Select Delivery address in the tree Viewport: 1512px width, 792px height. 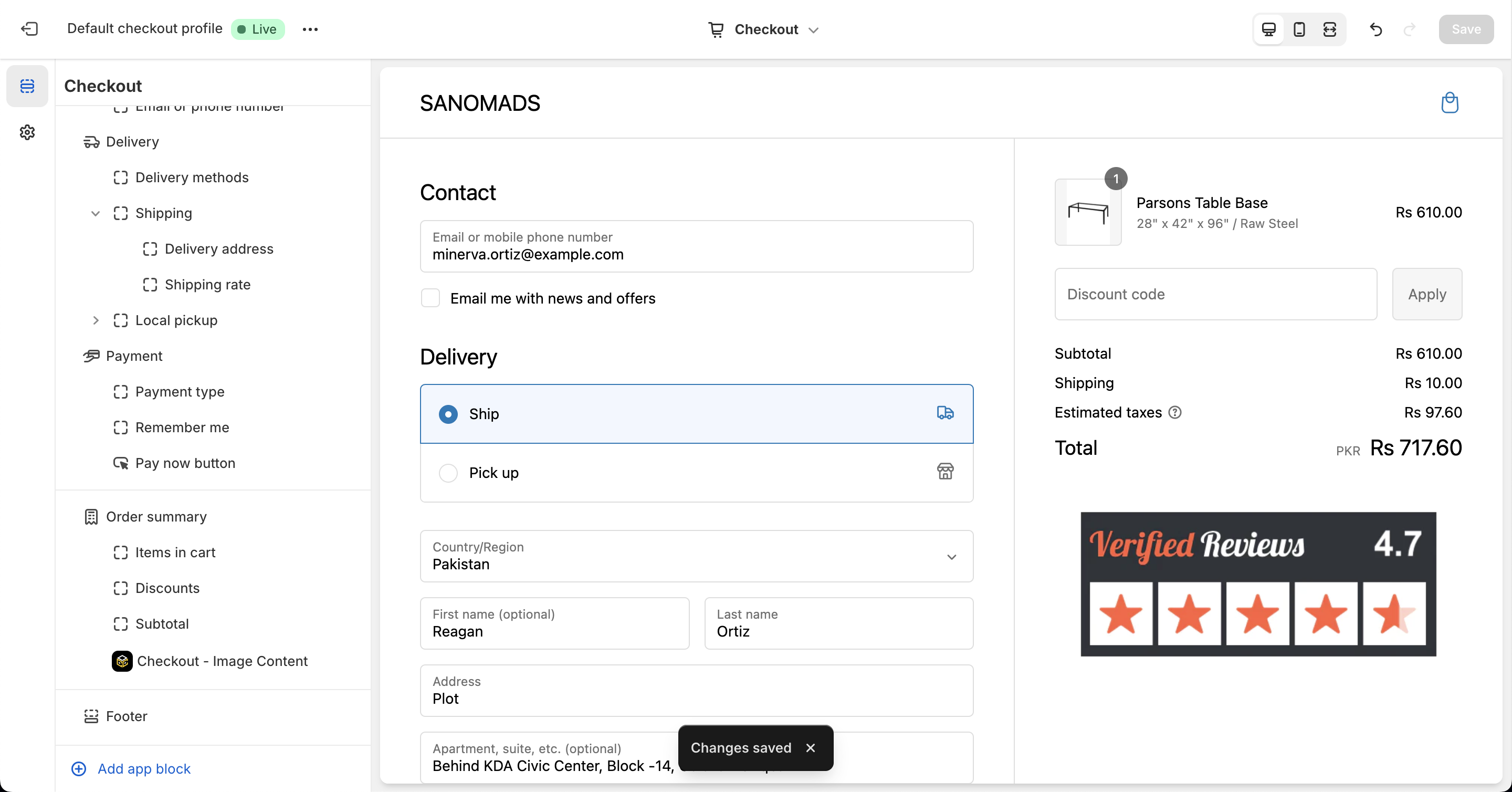coord(219,249)
